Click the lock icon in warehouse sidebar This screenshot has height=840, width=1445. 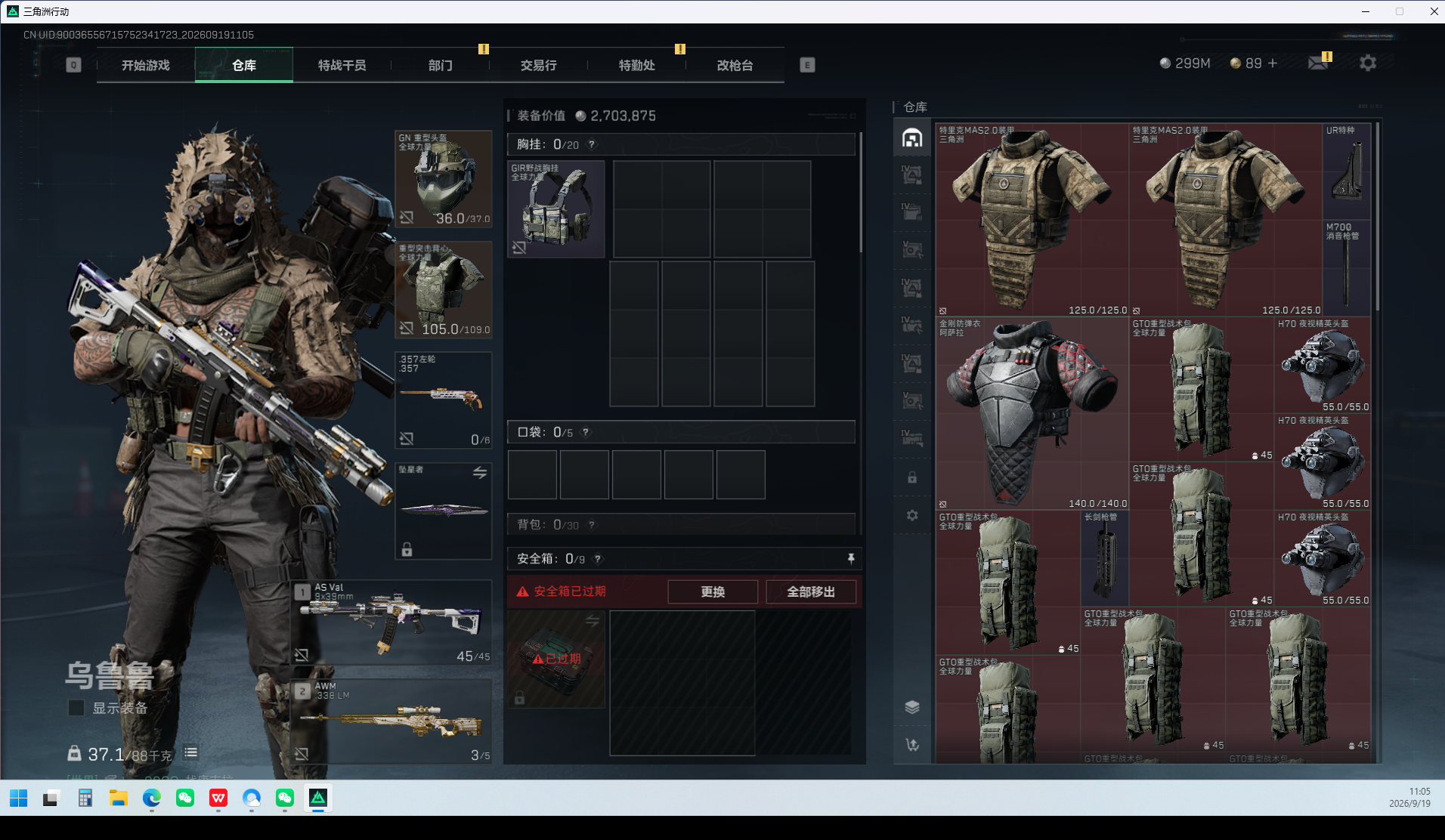click(x=912, y=477)
